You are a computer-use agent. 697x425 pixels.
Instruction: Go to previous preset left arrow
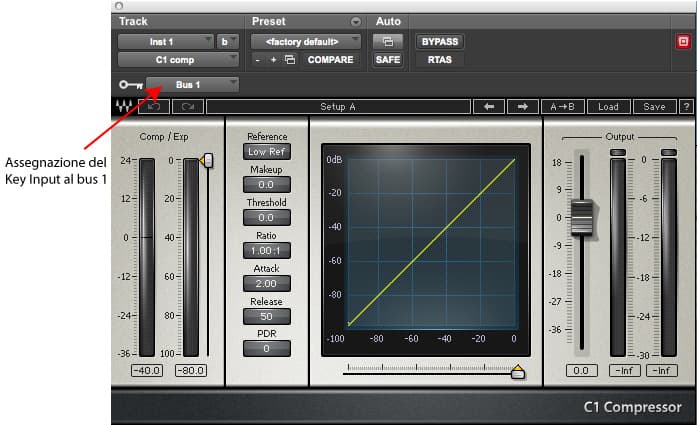[x=489, y=107]
